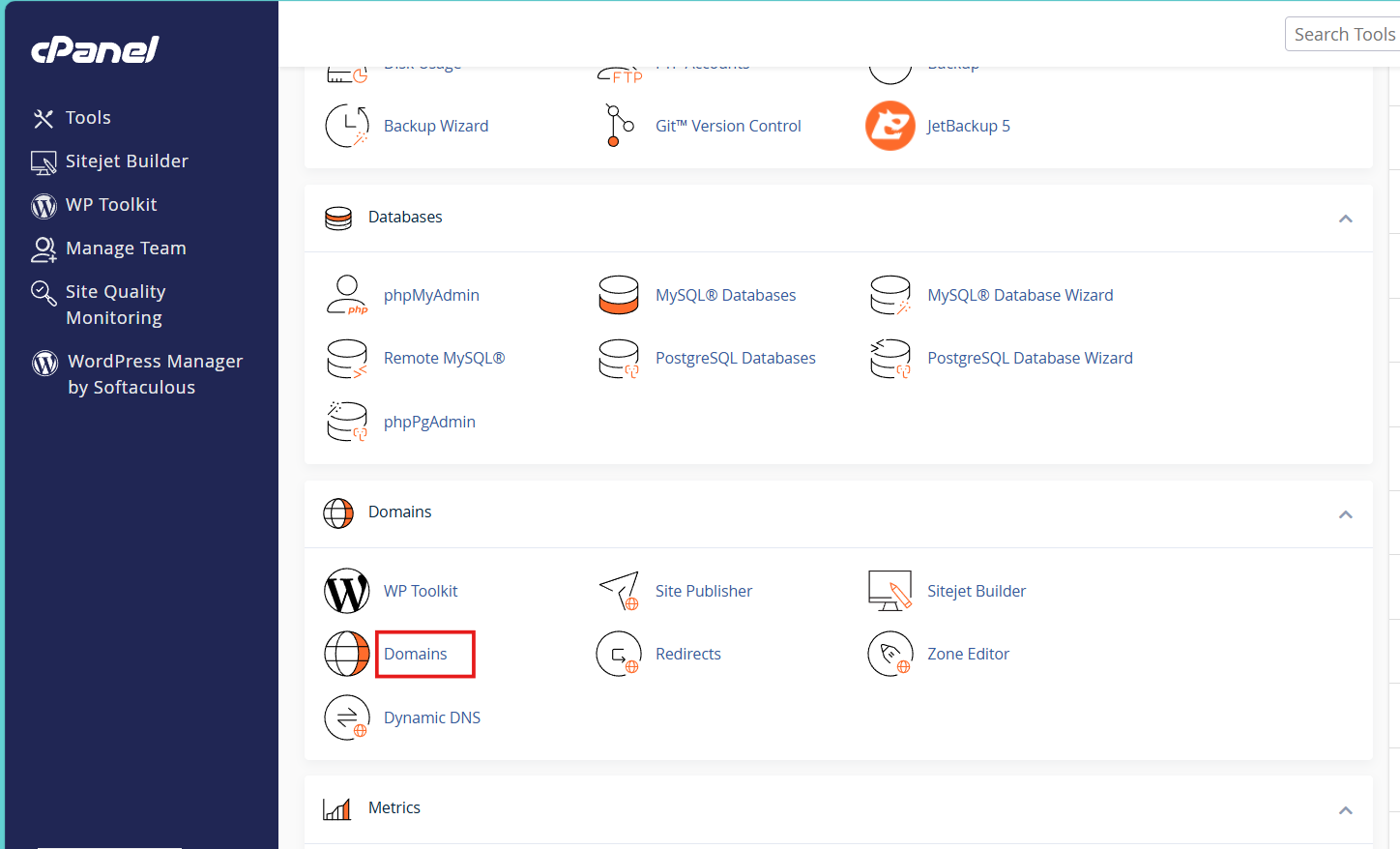Open the Redirects link

pos(688,654)
